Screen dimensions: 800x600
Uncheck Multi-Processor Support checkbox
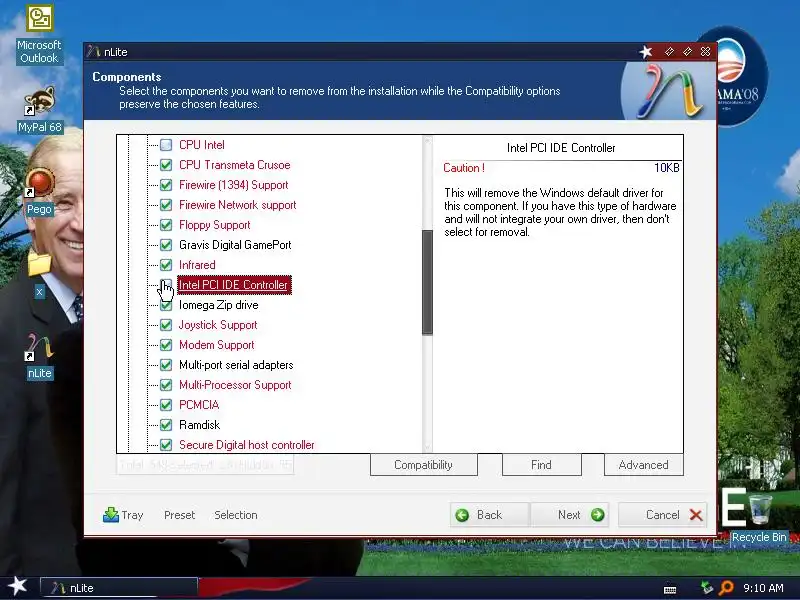pos(166,385)
